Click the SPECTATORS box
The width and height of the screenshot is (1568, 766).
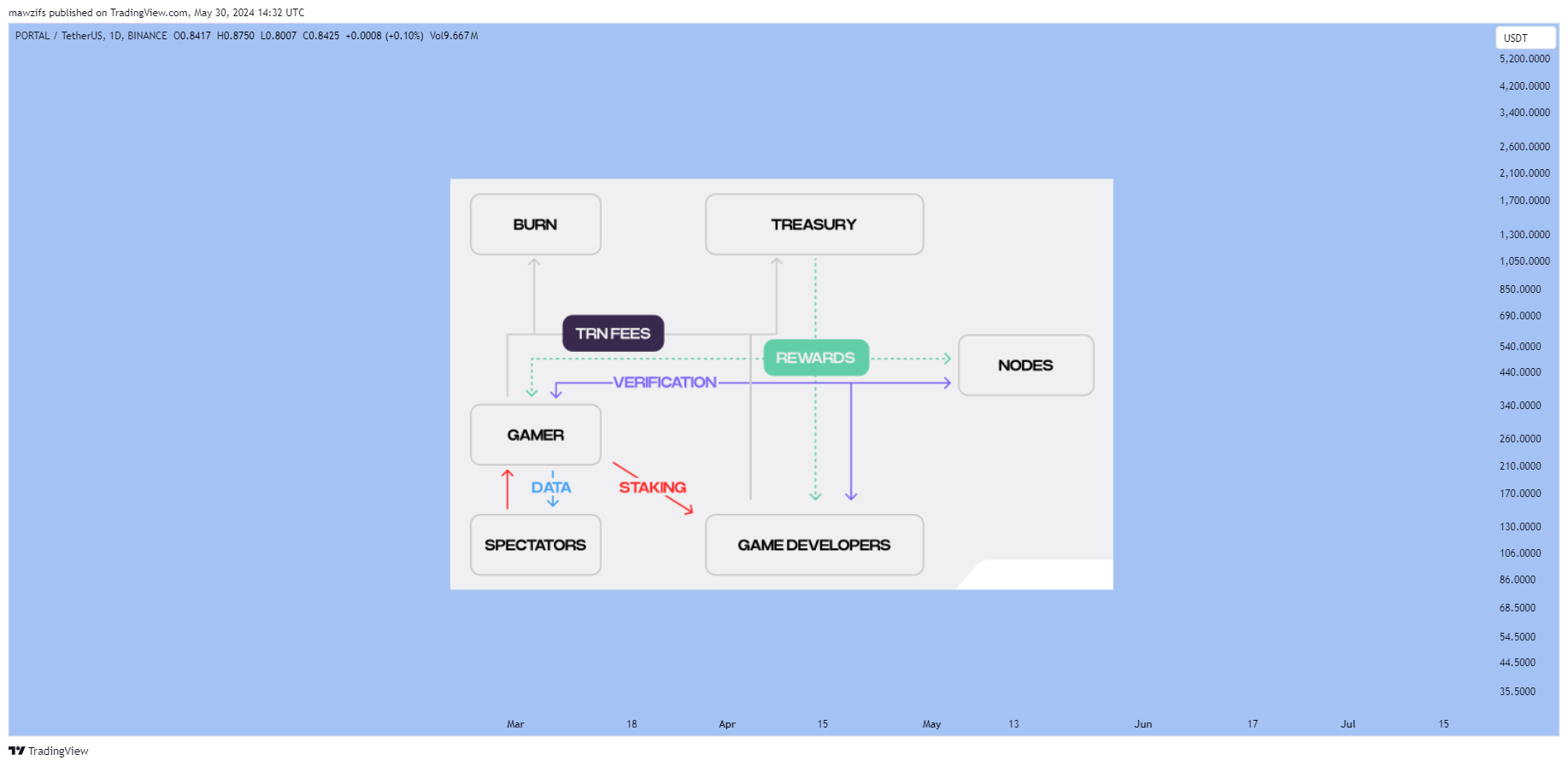(536, 545)
